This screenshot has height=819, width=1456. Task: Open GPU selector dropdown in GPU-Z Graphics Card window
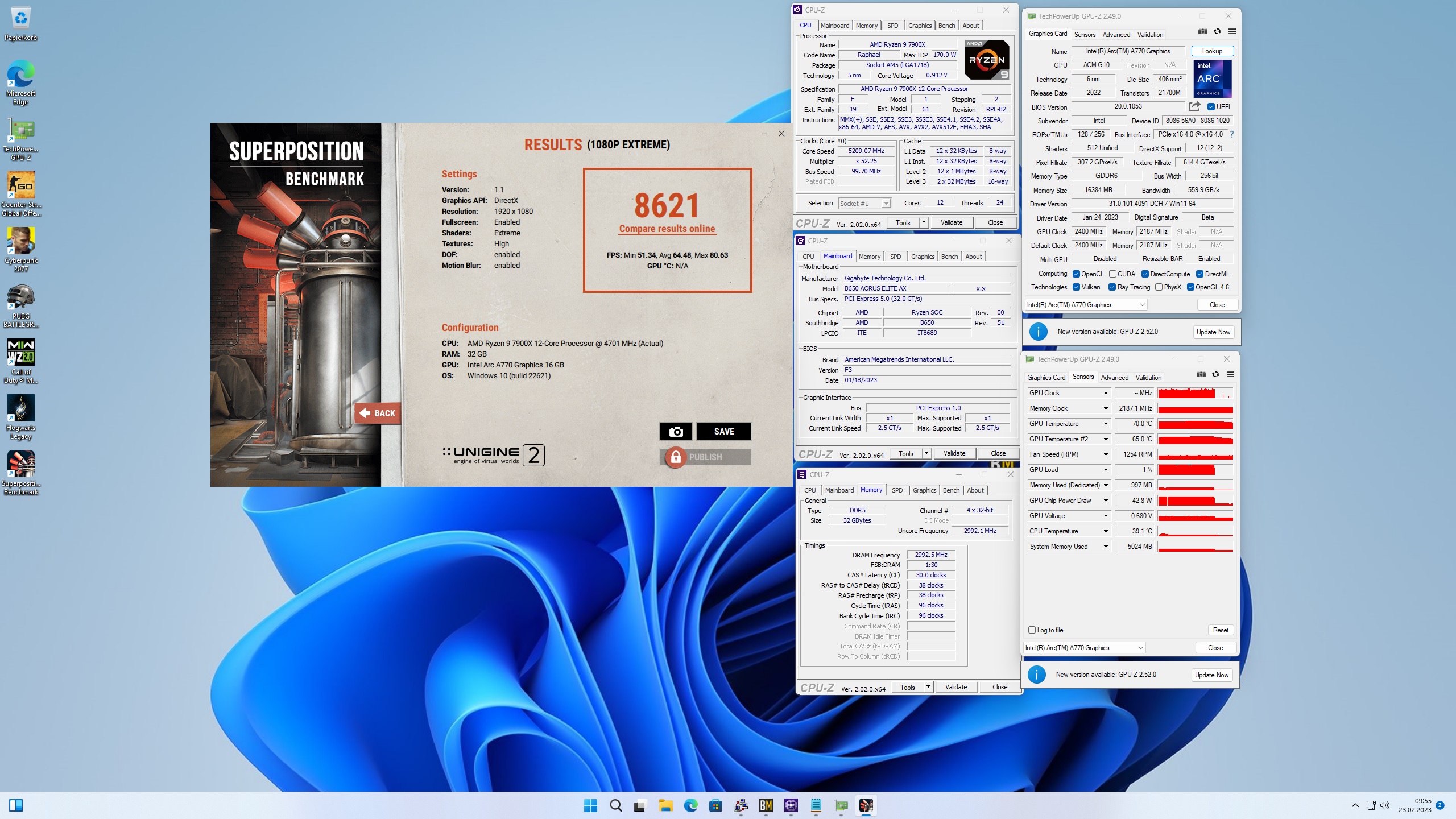[1086, 305]
